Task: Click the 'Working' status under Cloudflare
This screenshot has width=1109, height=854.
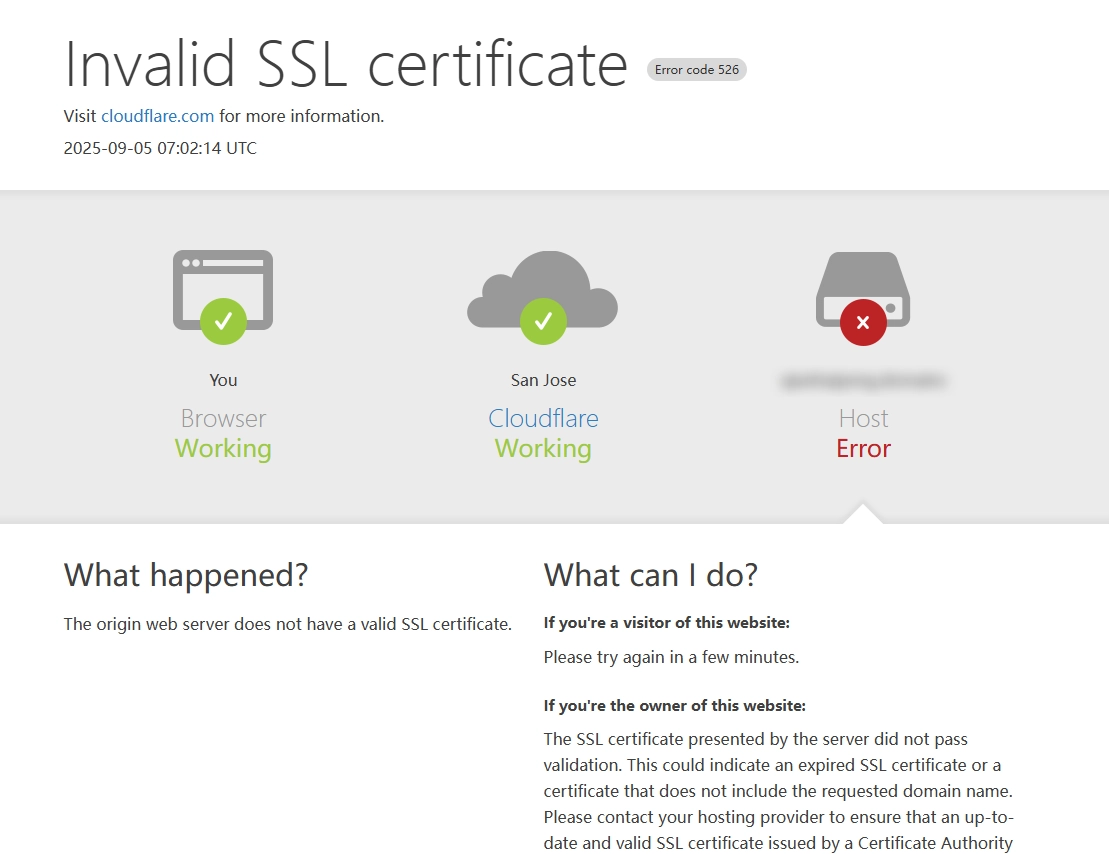Action: 543,448
